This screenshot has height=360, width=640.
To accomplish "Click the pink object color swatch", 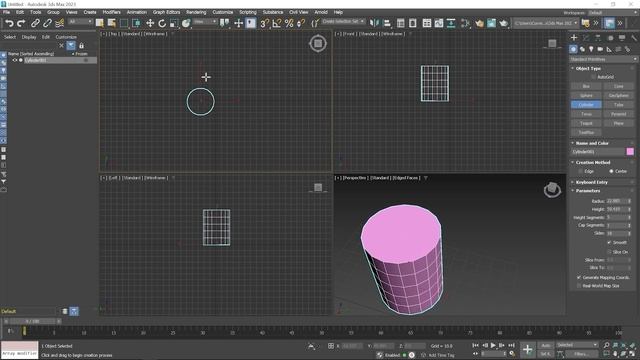I will (x=630, y=151).
